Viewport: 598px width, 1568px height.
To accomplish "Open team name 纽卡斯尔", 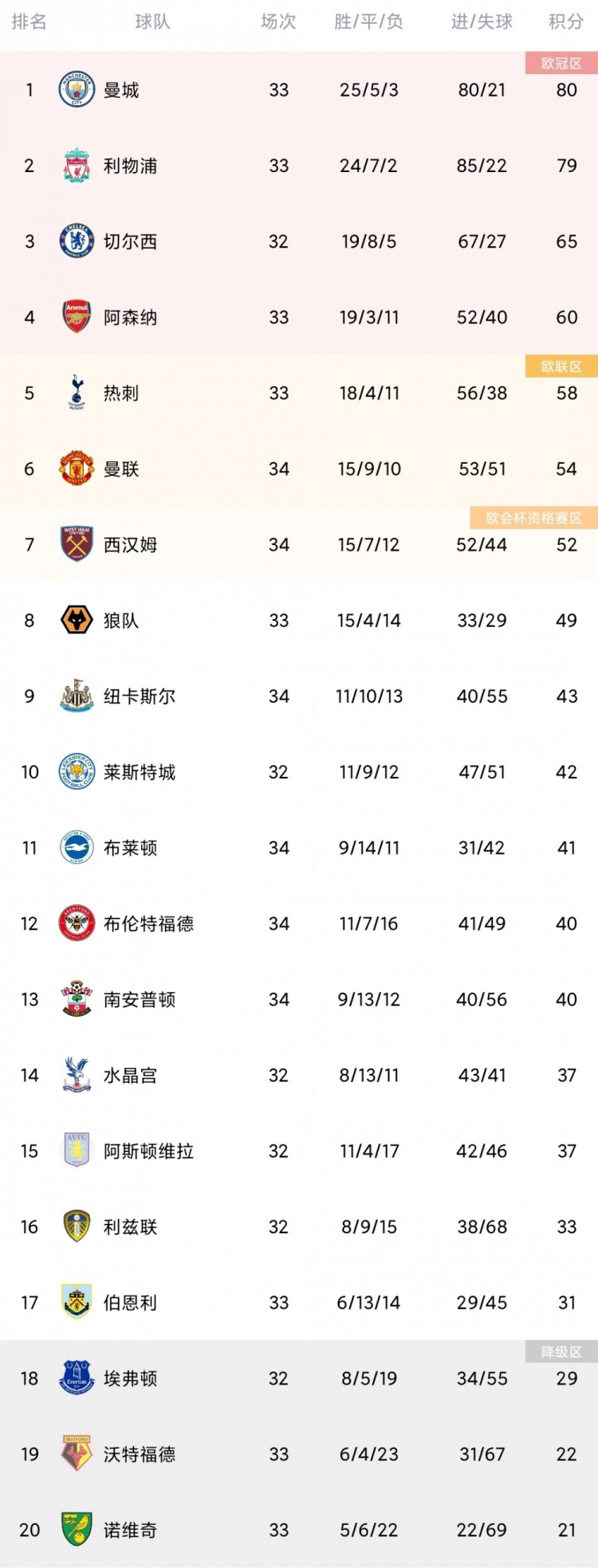I will [x=140, y=696].
